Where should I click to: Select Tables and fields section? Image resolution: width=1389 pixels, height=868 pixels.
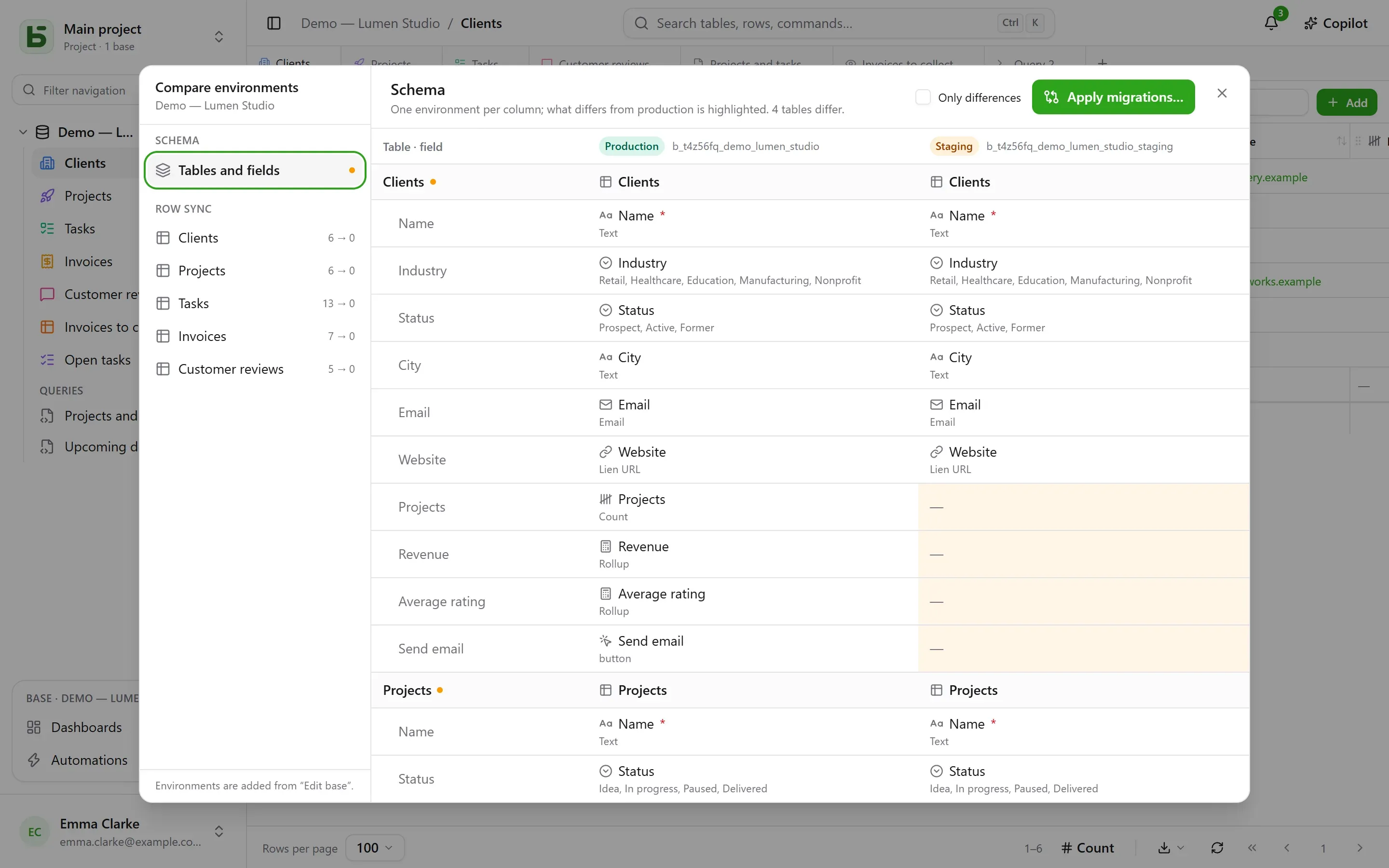coord(255,170)
